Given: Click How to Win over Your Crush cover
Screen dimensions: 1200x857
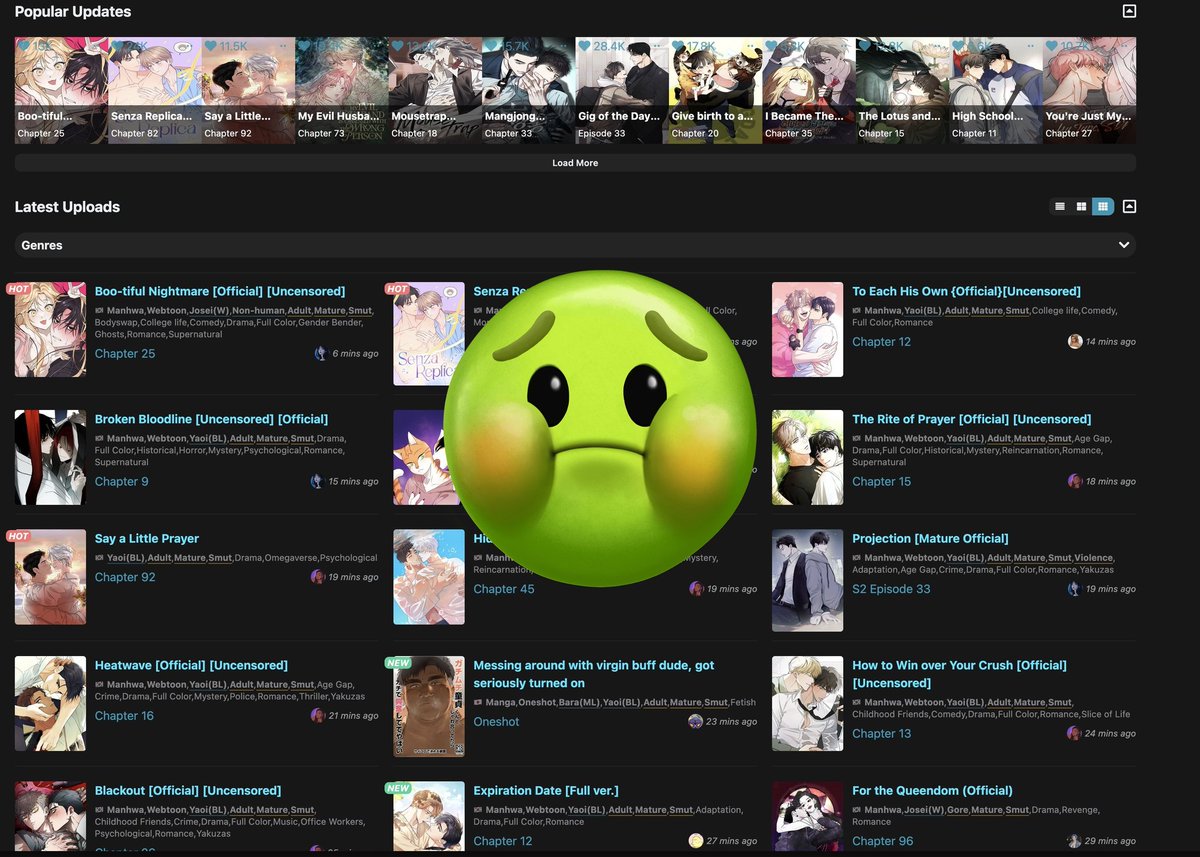Looking at the screenshot, I should [x=807, y=703].
